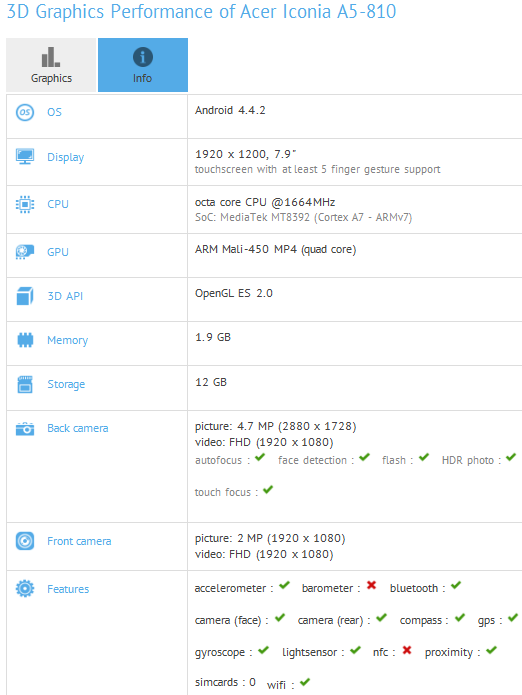Click the Display monitor icon
This screenshot has height=695, width=522.
[25, 156]
